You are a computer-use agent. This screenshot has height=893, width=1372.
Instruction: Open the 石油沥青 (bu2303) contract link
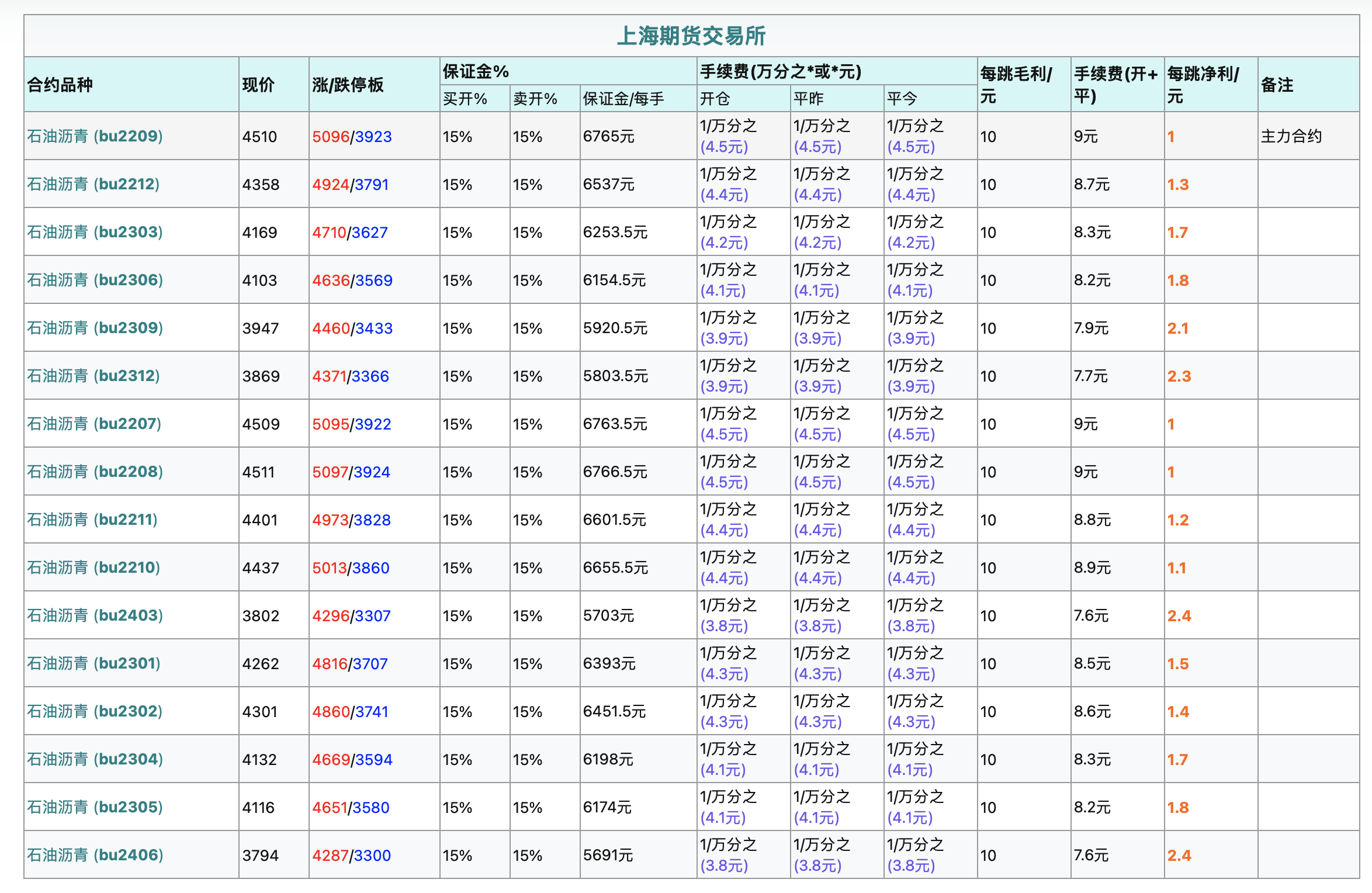[95, 232]
